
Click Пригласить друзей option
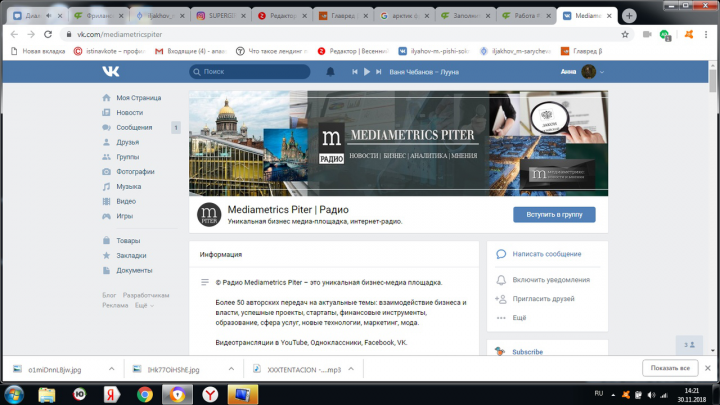pos(543,299)
